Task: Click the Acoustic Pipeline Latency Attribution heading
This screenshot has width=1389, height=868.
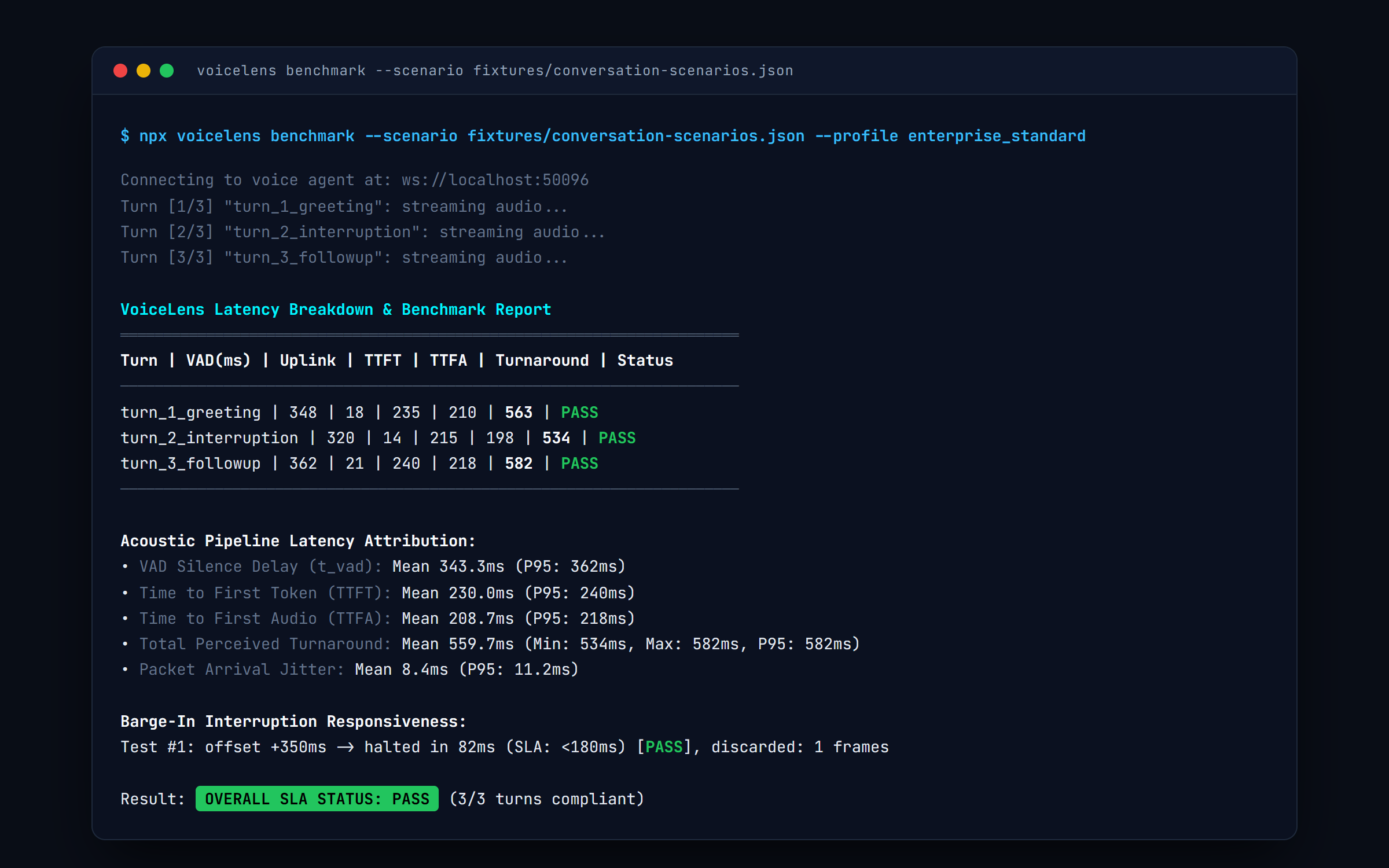Action: click(x=298, y=541)
